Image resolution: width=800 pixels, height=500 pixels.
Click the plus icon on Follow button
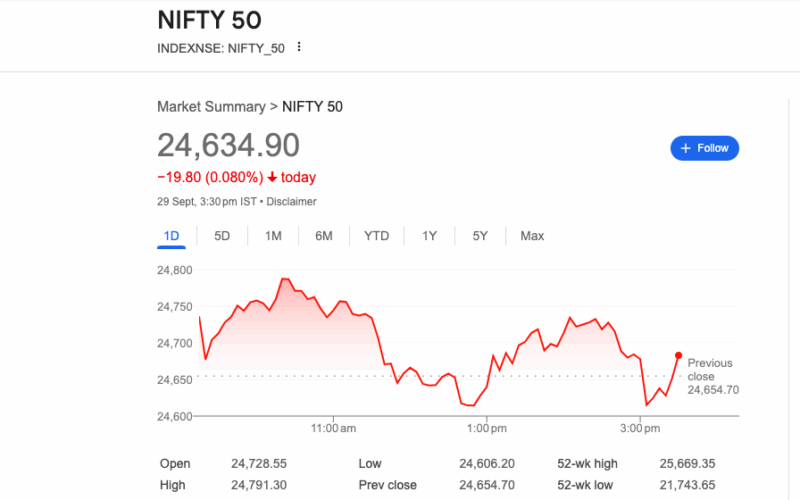pyautogui.click(x=686, y=148)
